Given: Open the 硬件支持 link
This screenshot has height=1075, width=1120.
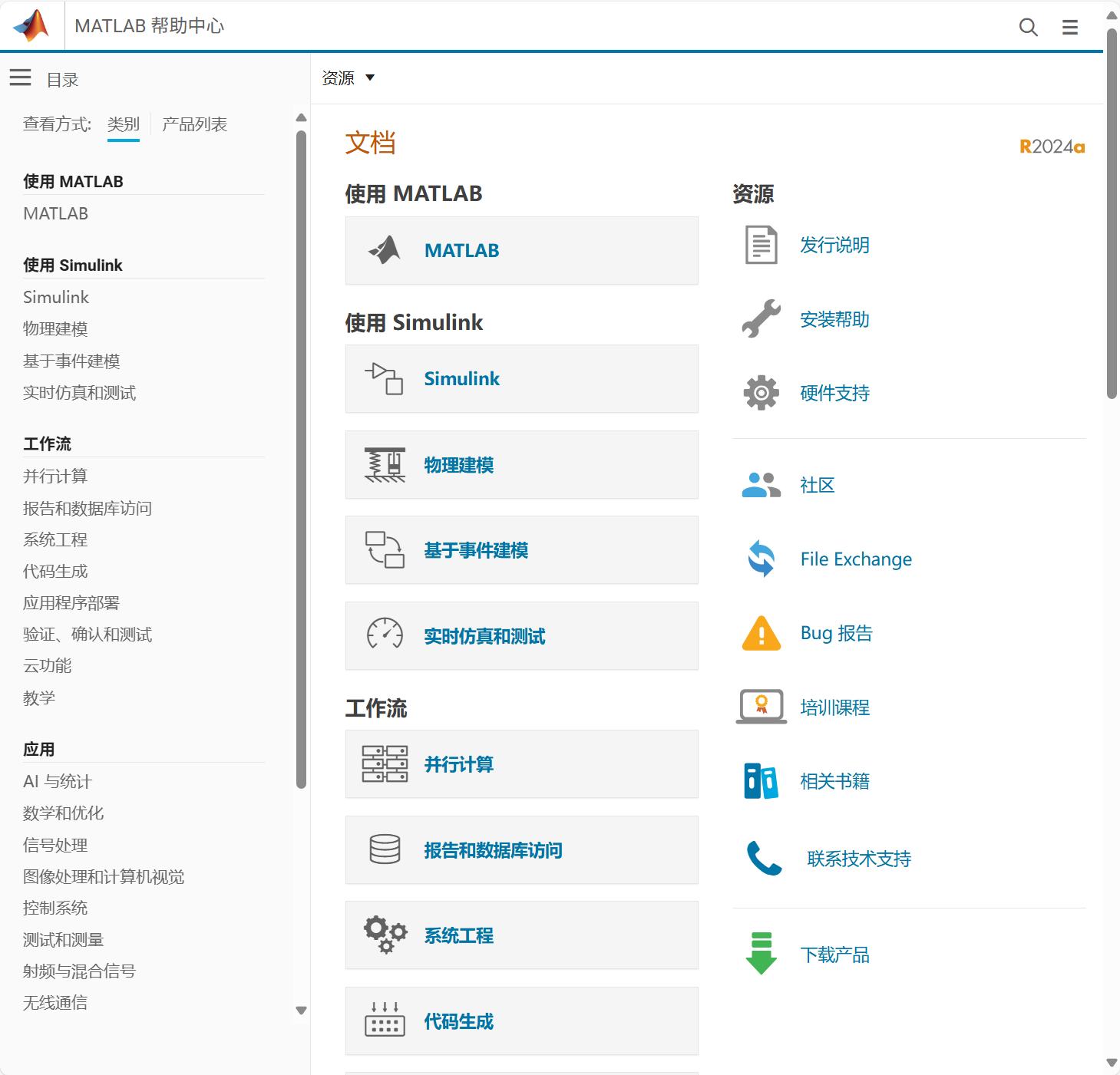Looking at the screenshot, I should click(834, 393).
